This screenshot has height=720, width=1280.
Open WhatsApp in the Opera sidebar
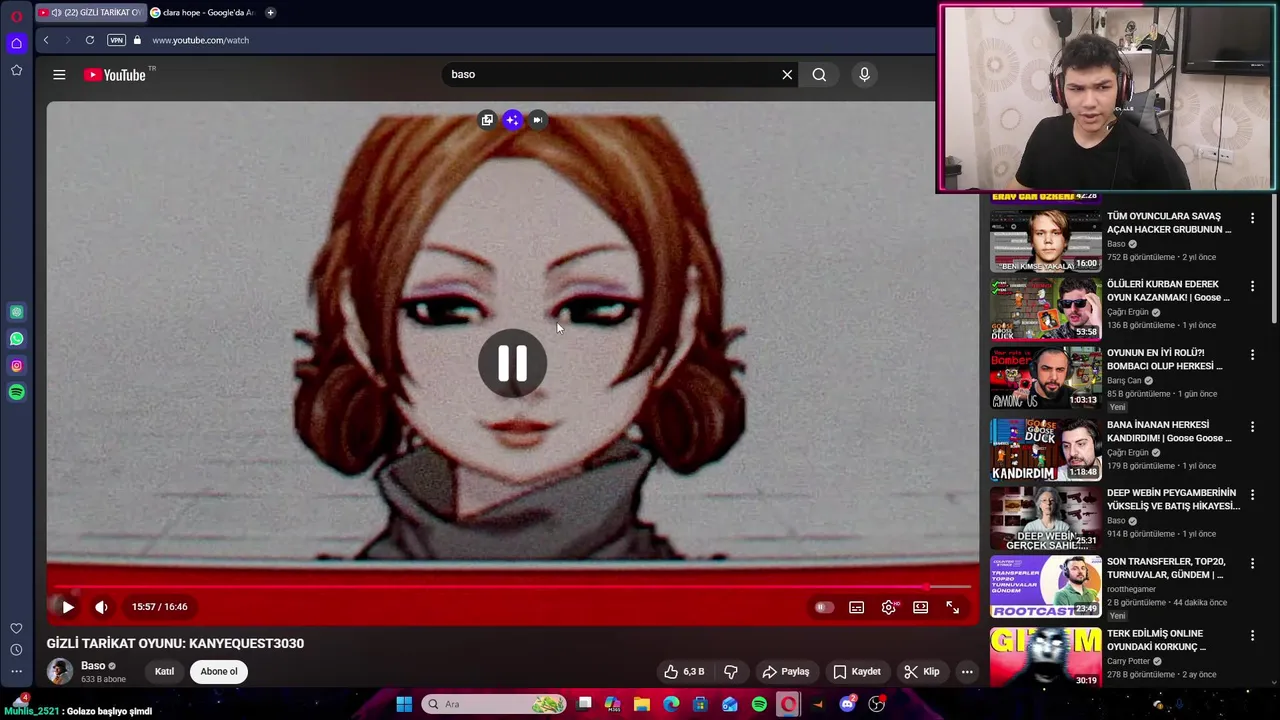pyautogui.click(x=16, y=339)
